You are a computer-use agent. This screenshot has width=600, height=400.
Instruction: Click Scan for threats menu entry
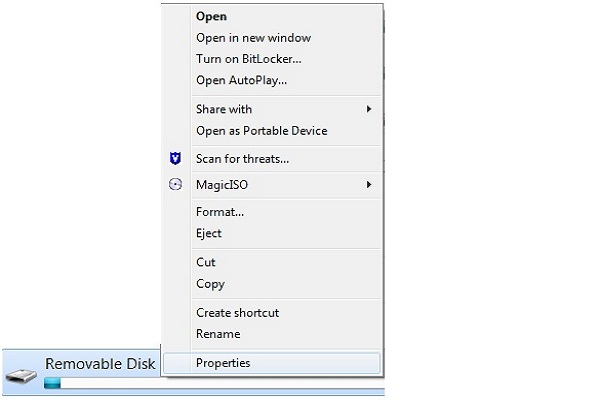click(x=242, y=159)
